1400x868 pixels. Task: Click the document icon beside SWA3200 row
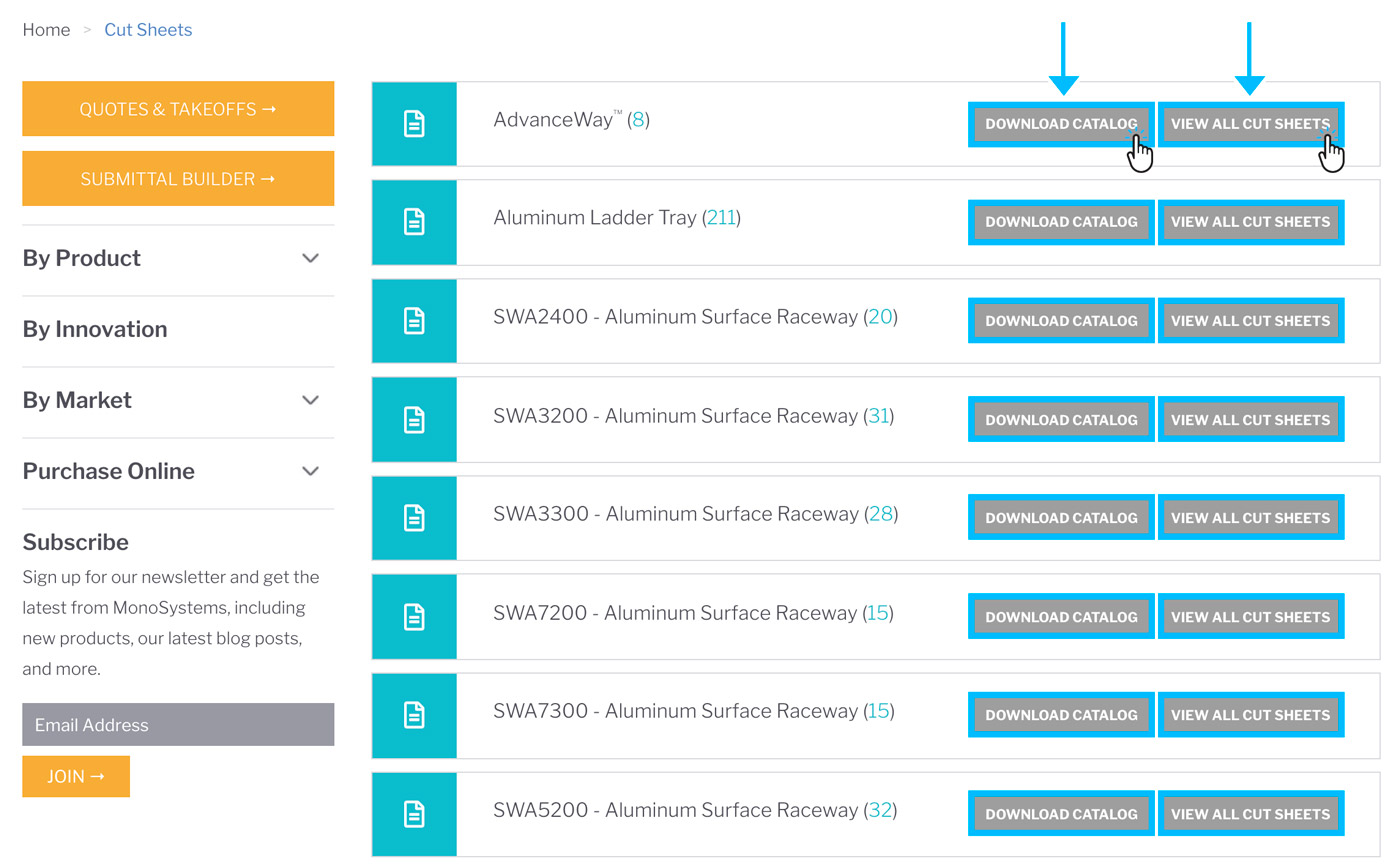click(x=414, y=420)
